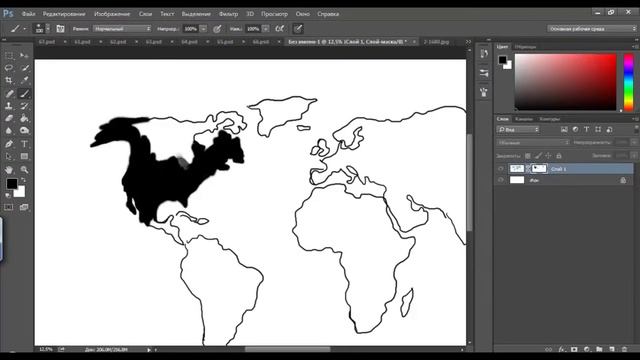Select the Hand tool
Image resolution: width=640 pixels, height=360 pixels.
tap(9, 169)
